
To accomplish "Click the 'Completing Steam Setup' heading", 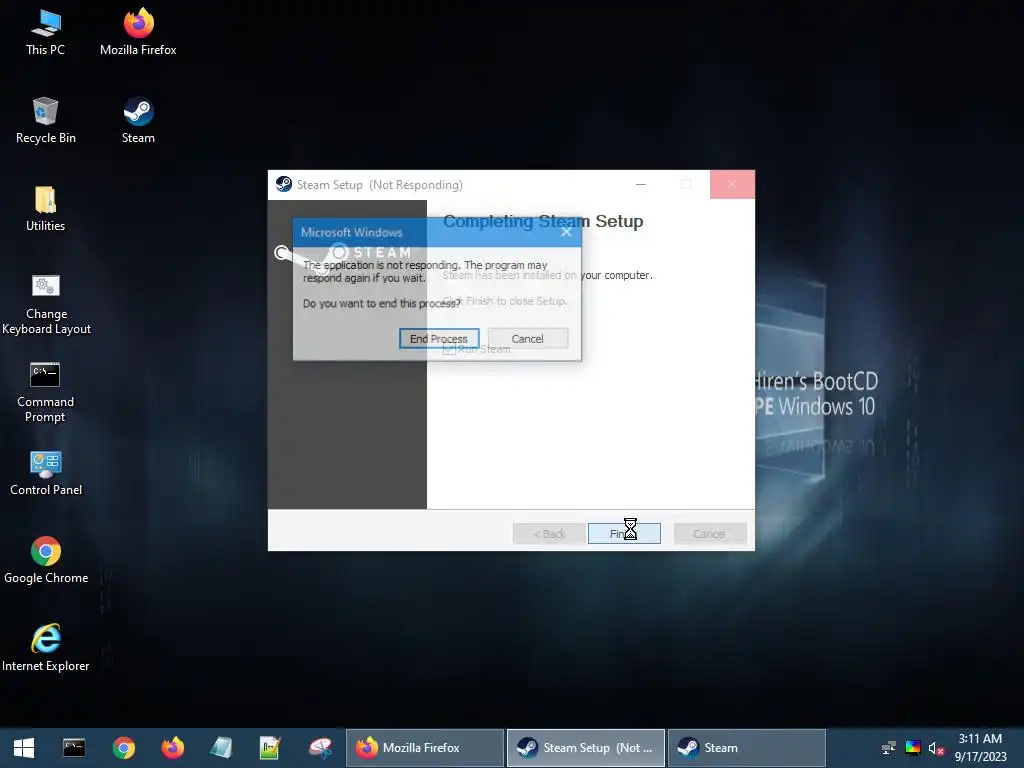I will [543, 221].
